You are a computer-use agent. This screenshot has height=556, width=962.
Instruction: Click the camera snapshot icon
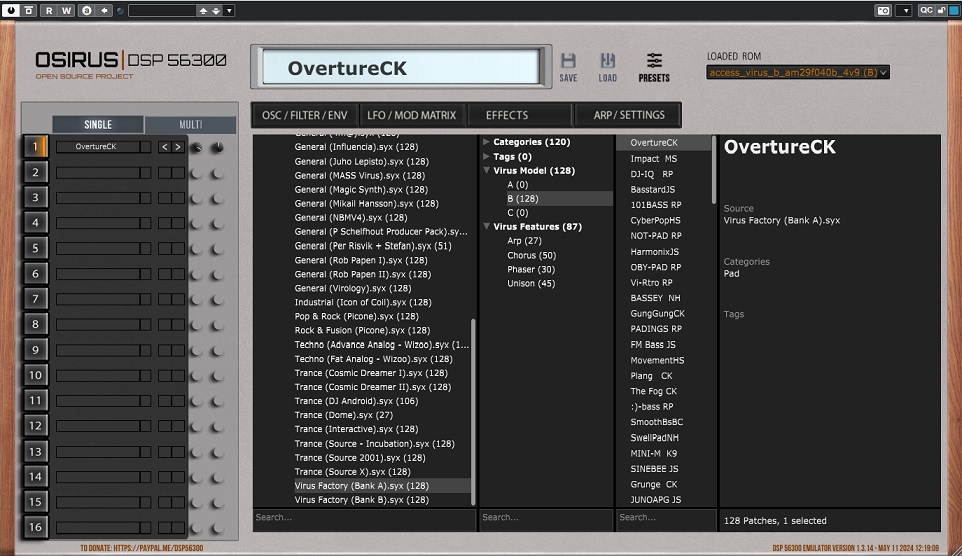click(883, 10)
